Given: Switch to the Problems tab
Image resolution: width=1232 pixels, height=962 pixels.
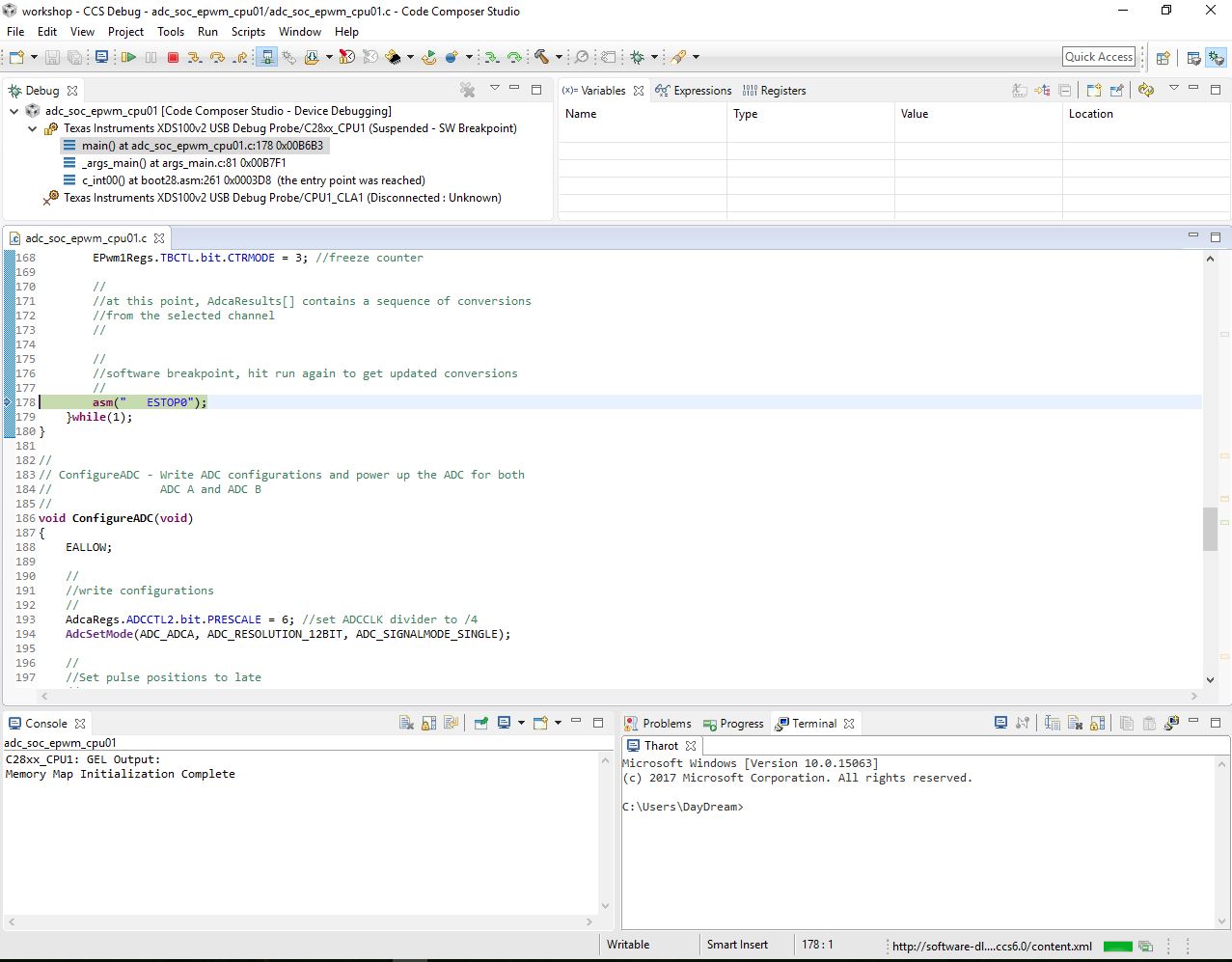Looking at the screenshot, I should coord(658,724).
